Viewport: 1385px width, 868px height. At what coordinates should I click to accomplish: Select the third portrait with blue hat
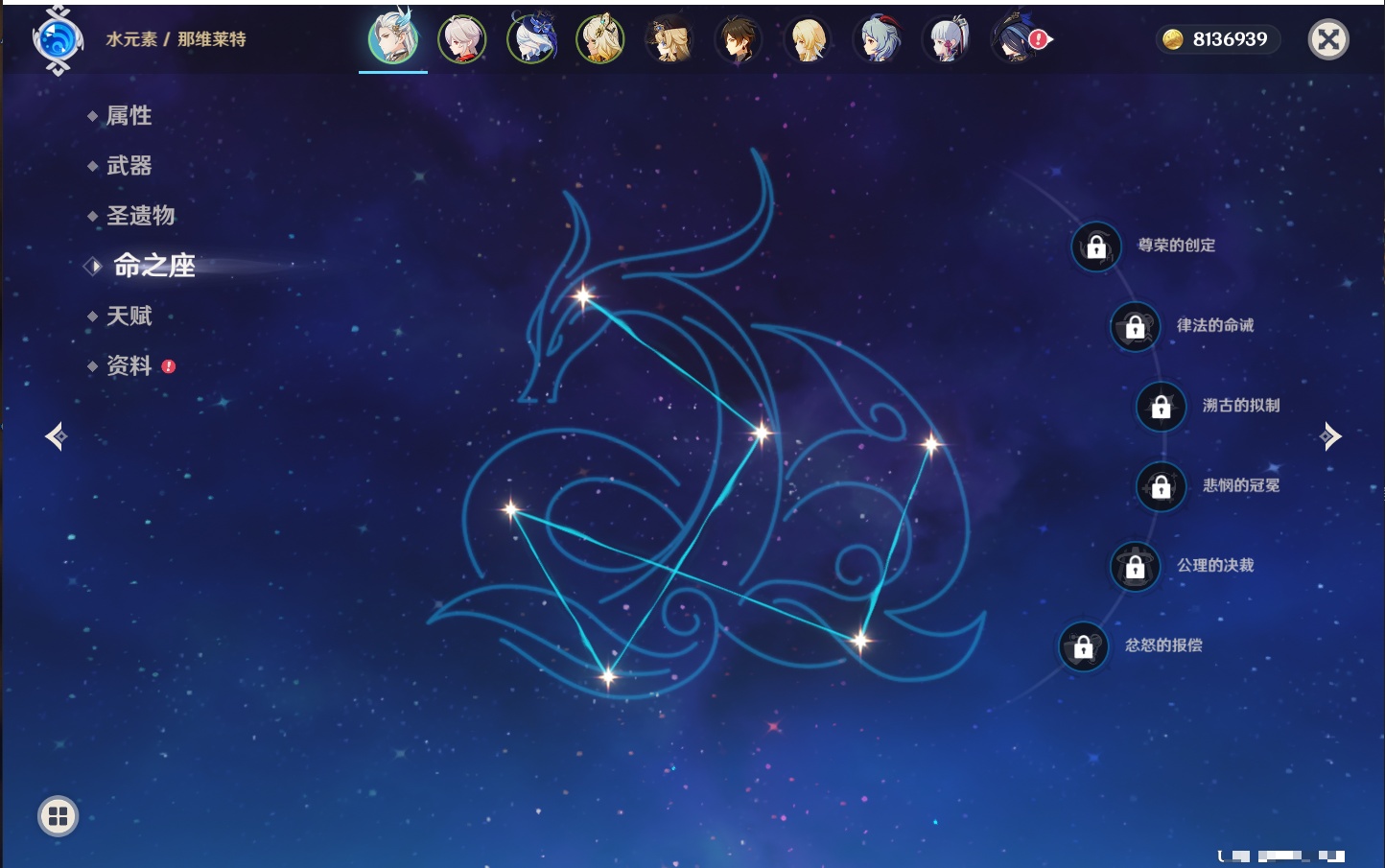531,39
